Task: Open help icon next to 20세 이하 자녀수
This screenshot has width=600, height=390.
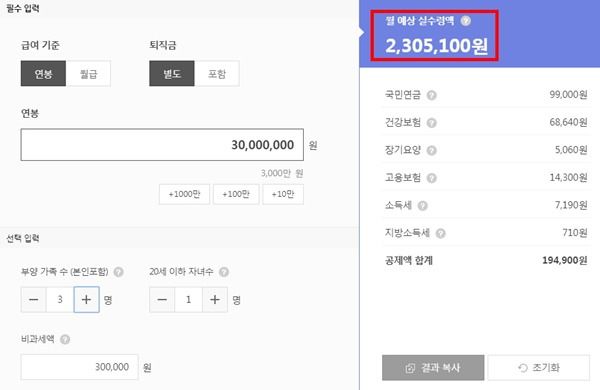Action: click(224, 272)
